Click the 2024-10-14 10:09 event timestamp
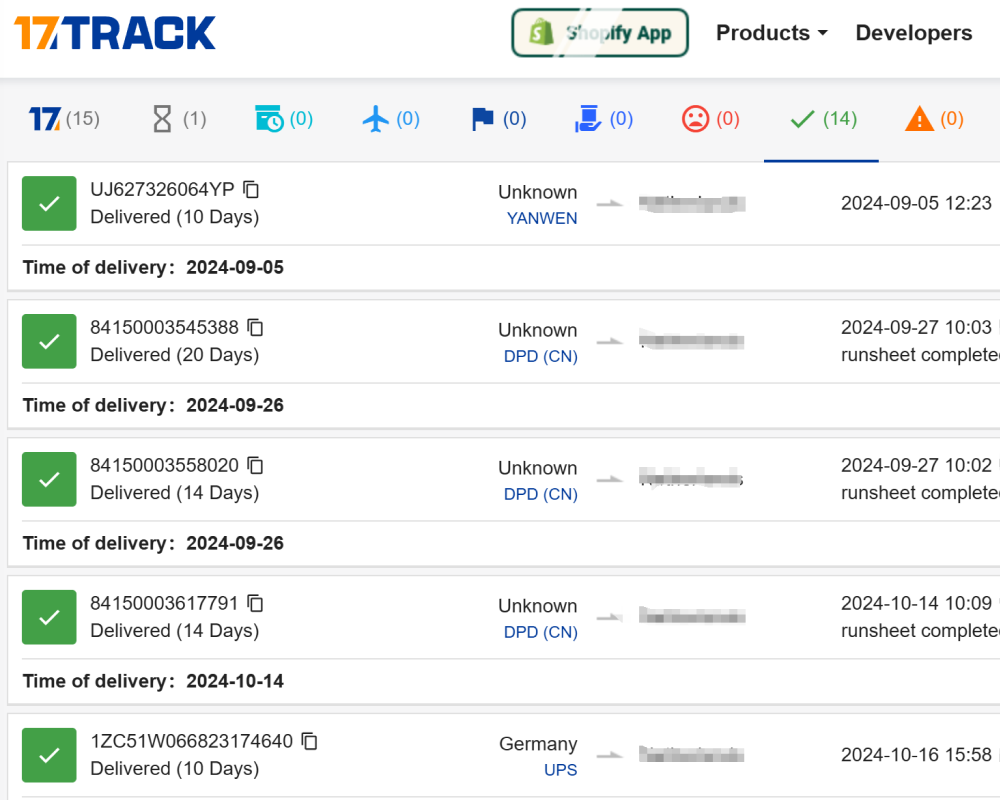Viewport: 1000px width, 800px height. [916, 603]
